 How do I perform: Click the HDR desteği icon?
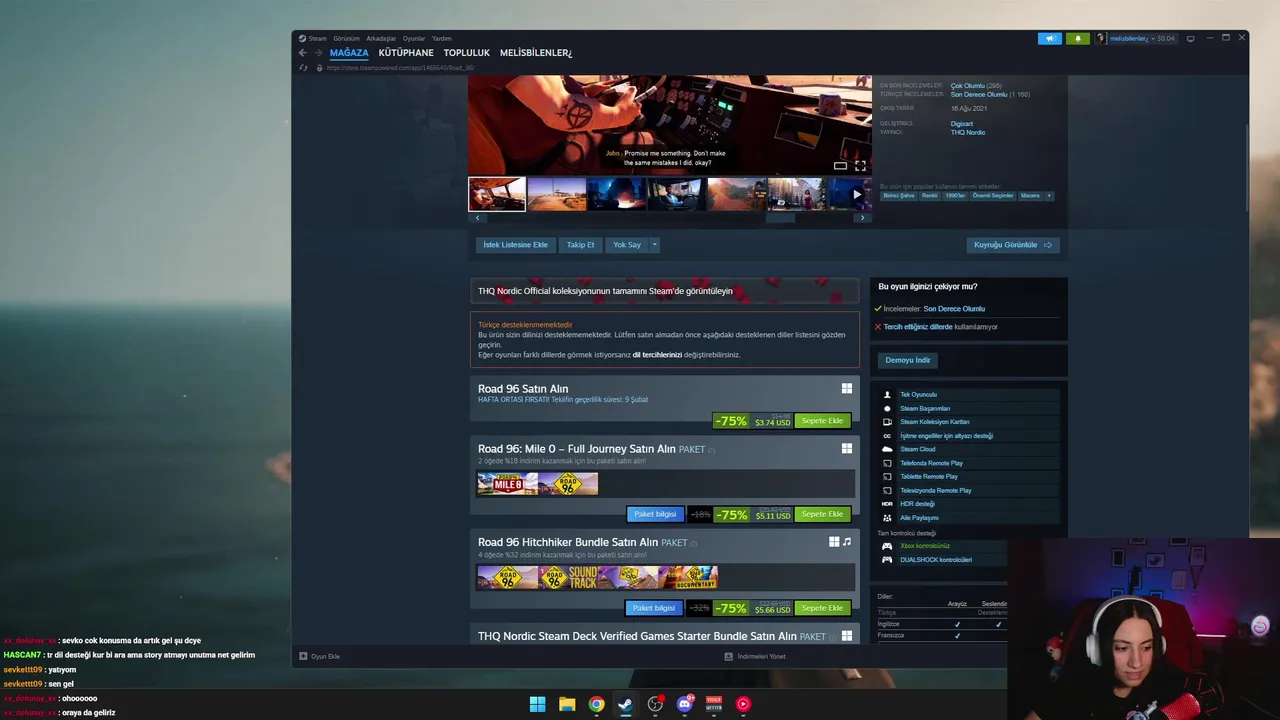click(x=887, y=504)
